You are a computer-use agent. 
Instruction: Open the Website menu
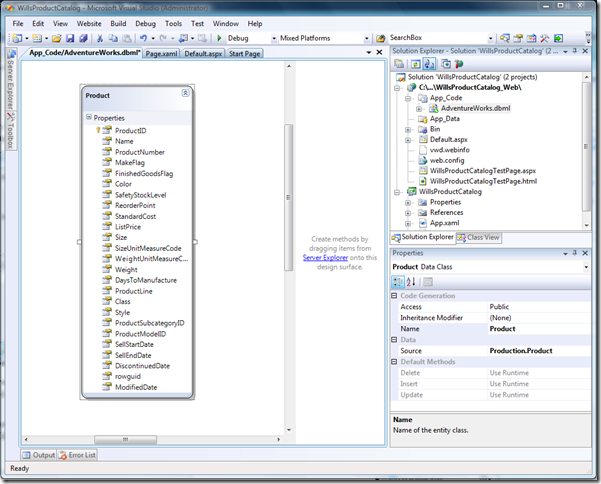(89, 24)
